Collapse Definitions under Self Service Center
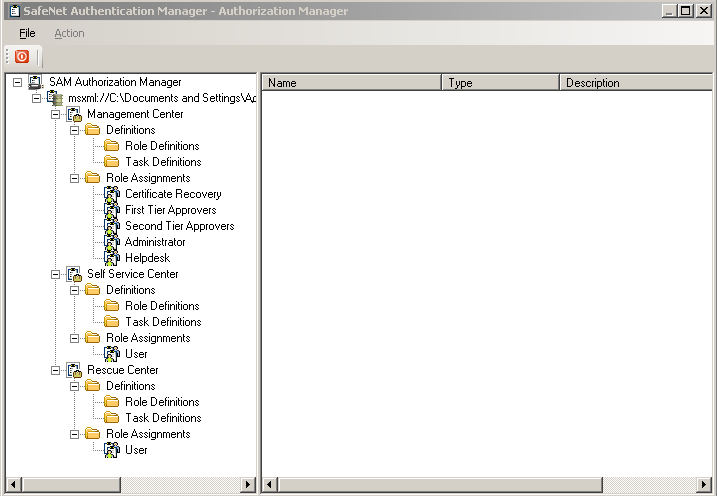 click(x=74, y=290)
